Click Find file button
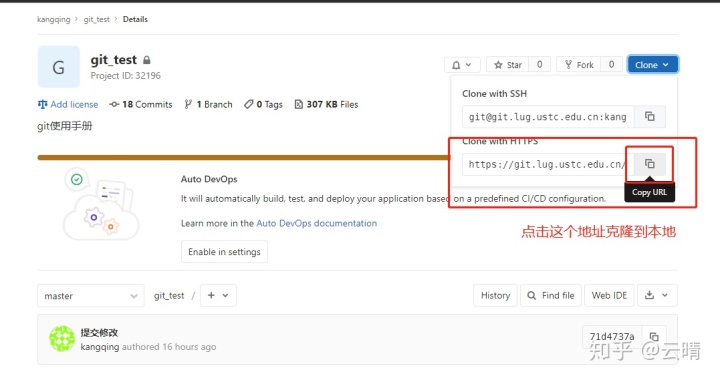 [551, 296]
